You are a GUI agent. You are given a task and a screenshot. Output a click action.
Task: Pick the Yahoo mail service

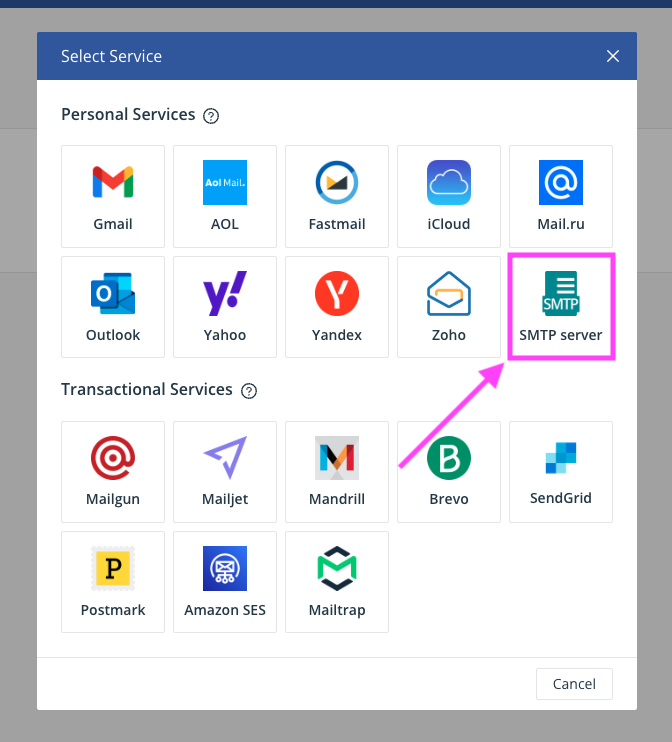[225, 306]
